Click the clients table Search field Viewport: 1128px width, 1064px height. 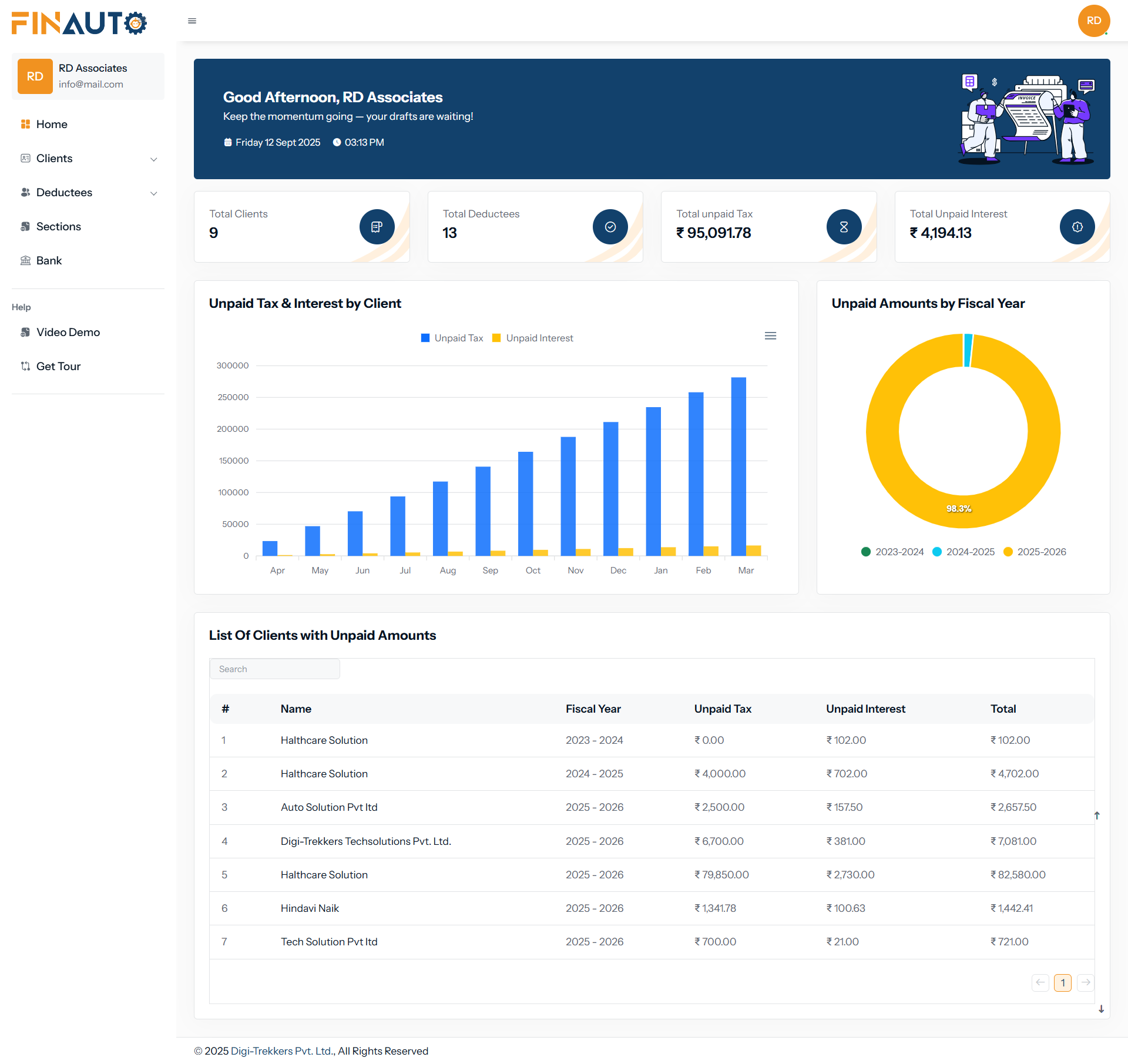pyautogui.click(x=274, y=669)
